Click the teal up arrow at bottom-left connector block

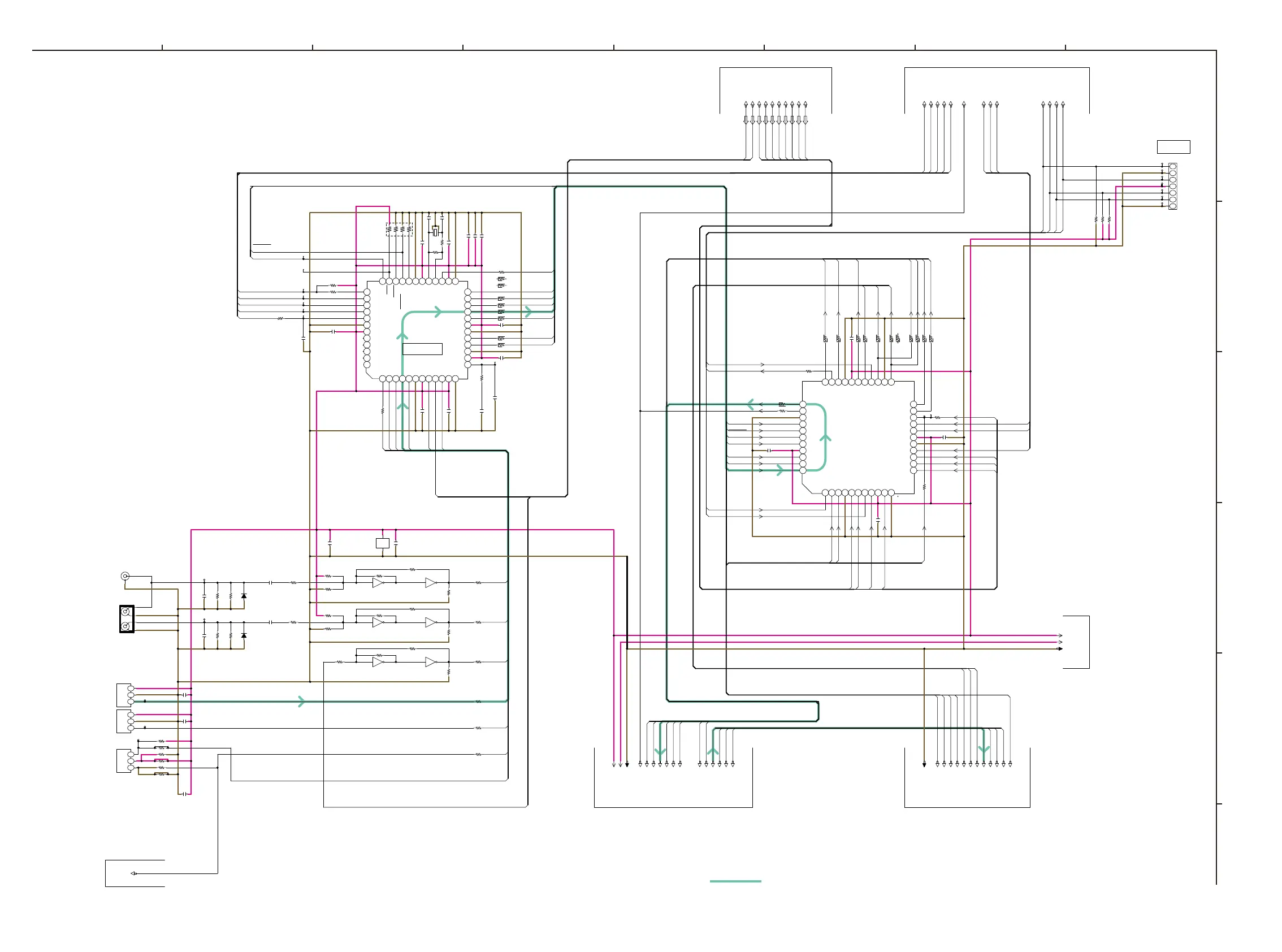click(x=713, y=751)
